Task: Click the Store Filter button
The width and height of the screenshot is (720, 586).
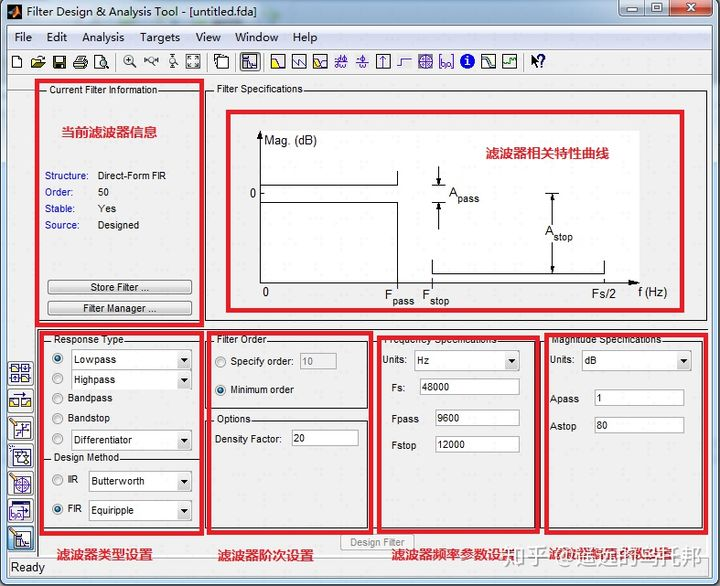Action: (x=119, y=287)
